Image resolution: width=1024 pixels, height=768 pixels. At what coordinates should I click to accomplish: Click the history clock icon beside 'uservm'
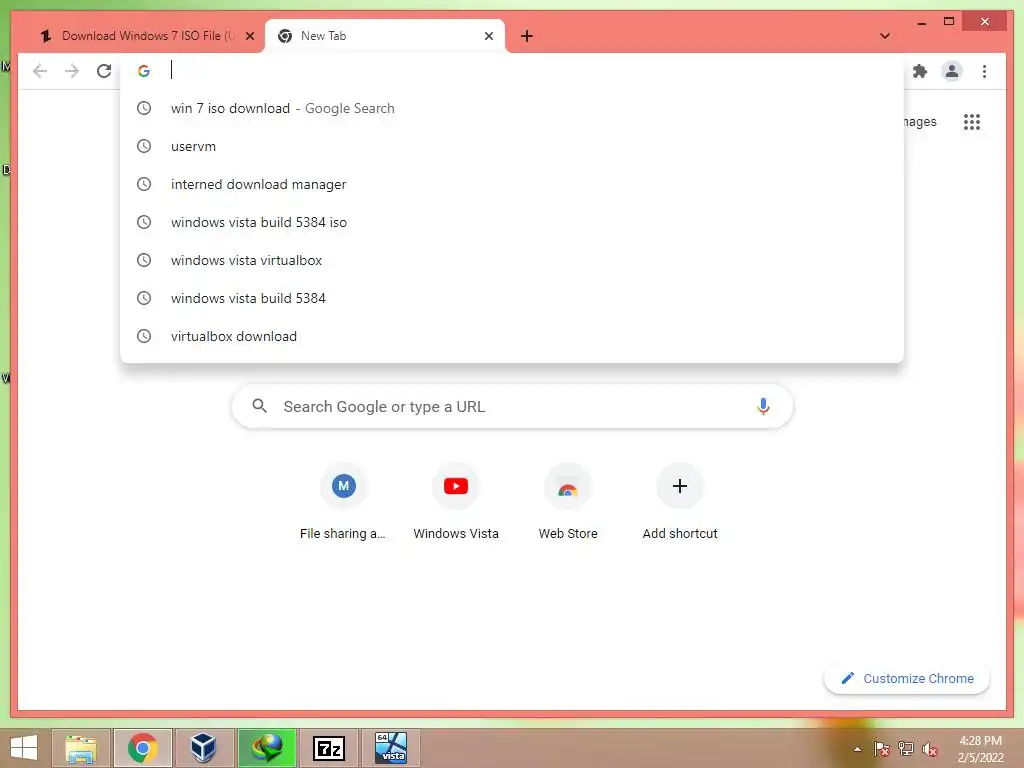pyautogui.click(x=144, y=146)
